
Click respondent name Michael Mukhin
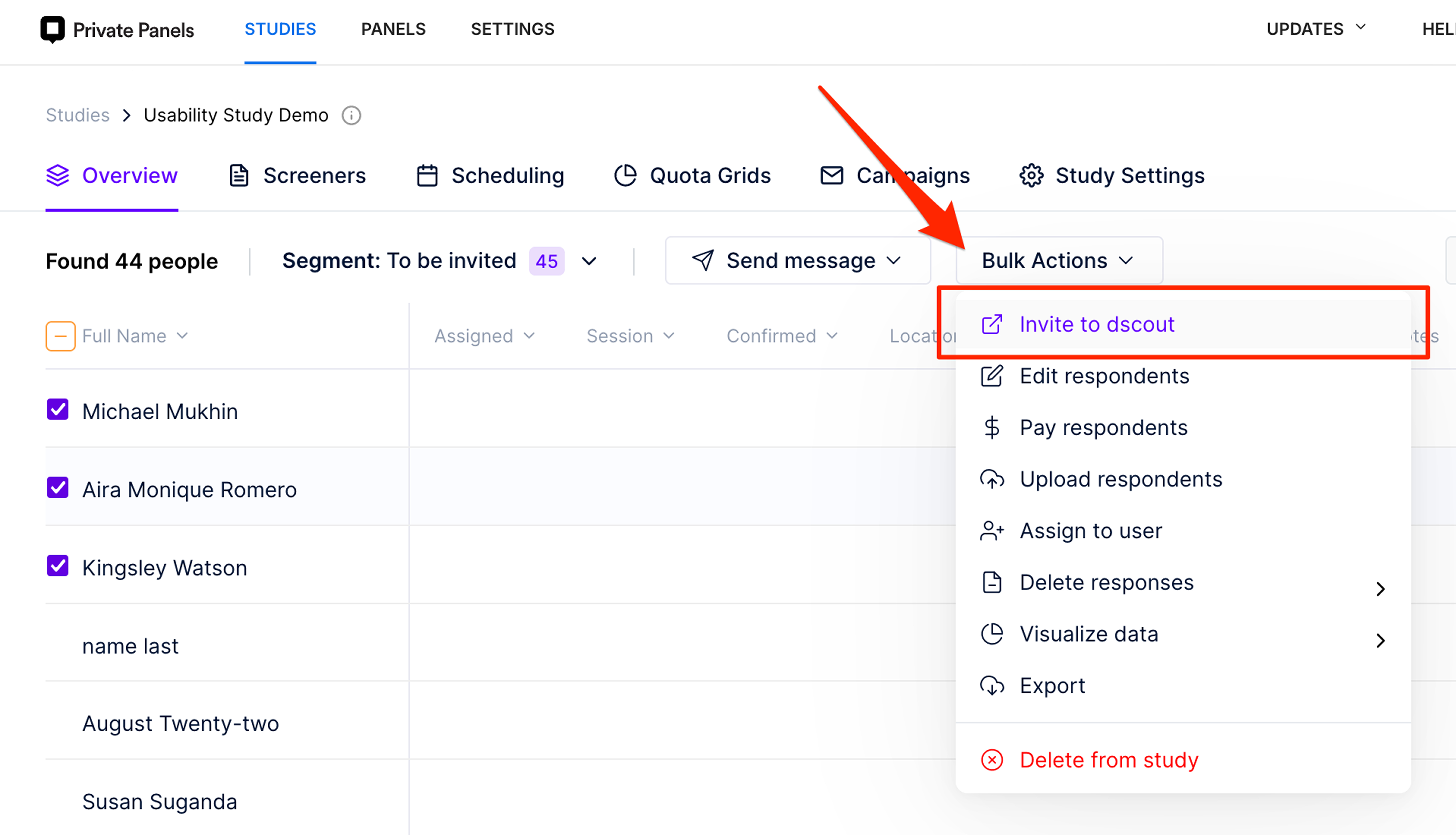pyautogui.click(x=160, y=412)
